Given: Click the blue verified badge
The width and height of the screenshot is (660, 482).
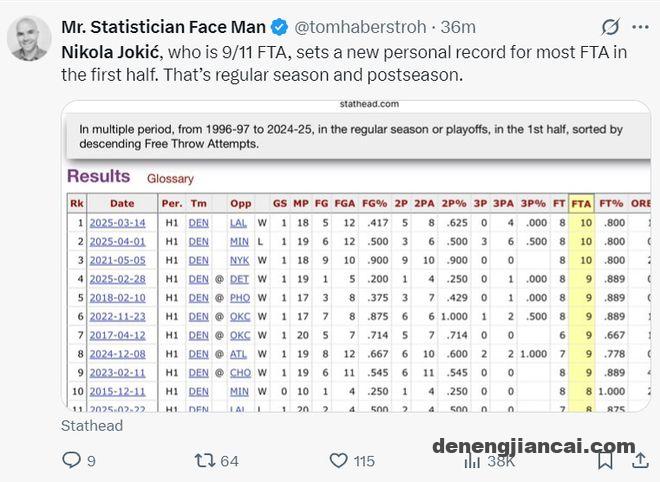Looking at the screenshot, I should tap(279, 27).
